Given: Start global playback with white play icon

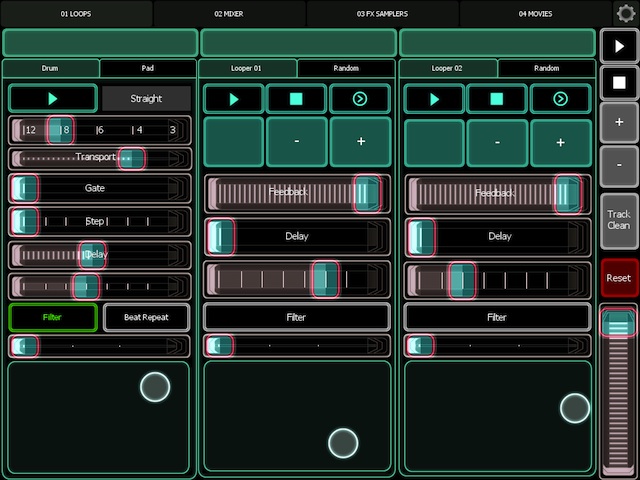Looking at the screenshot, I should click(x=619, y=46).
